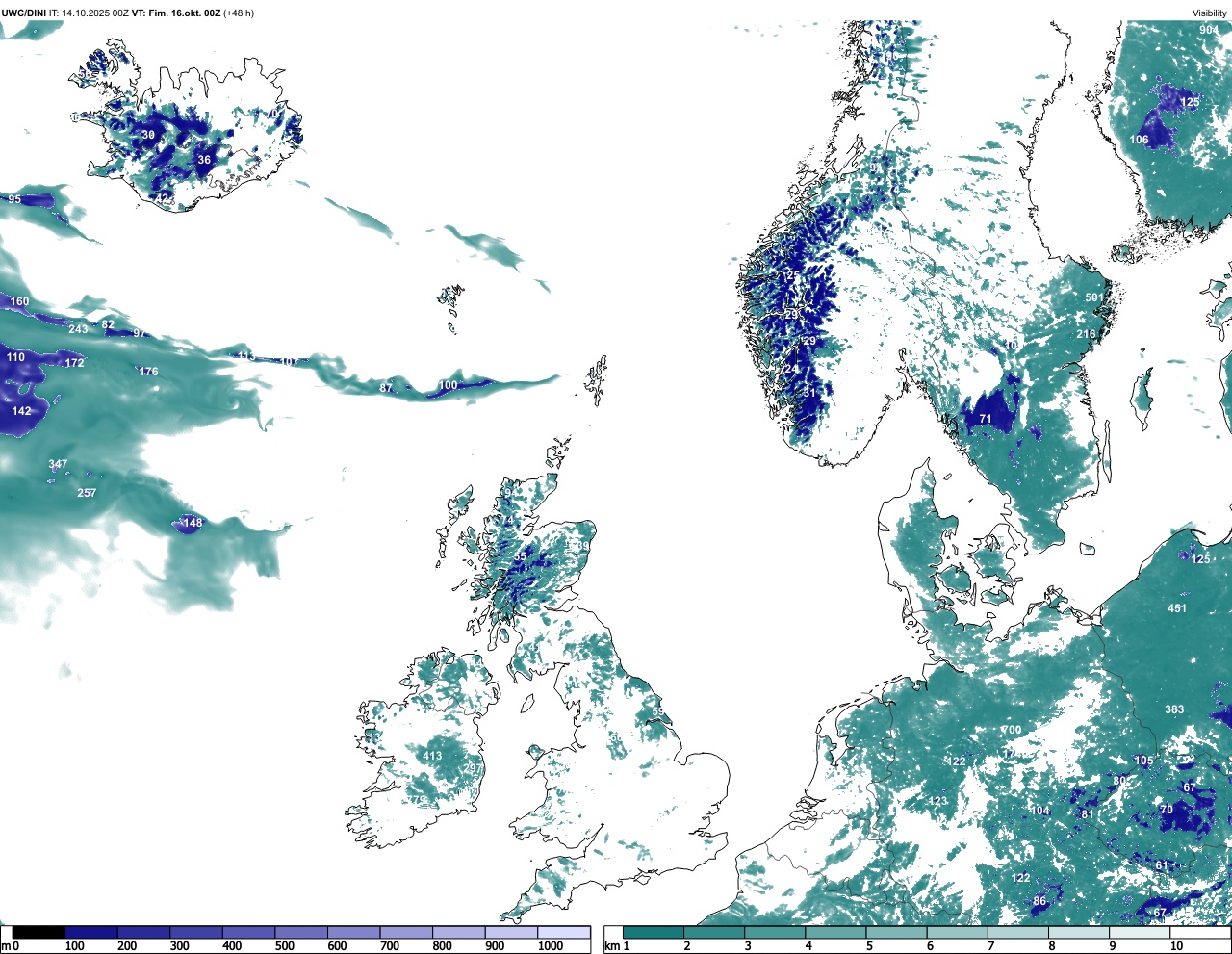Click the black 0–100 m legend swatch
The image size is (1232, 954).
[x=38, y=933]
